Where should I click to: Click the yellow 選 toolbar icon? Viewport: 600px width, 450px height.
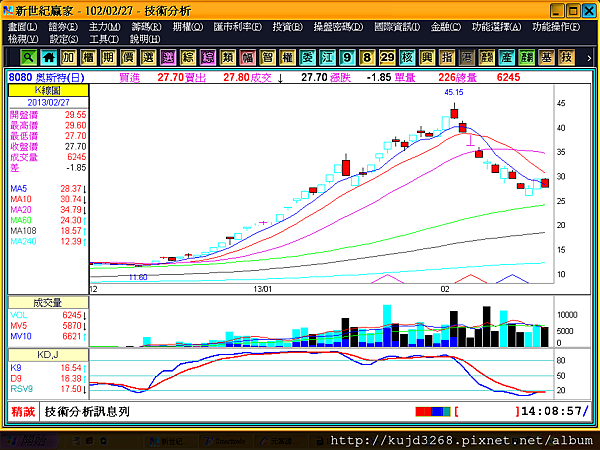coord(148,58)
